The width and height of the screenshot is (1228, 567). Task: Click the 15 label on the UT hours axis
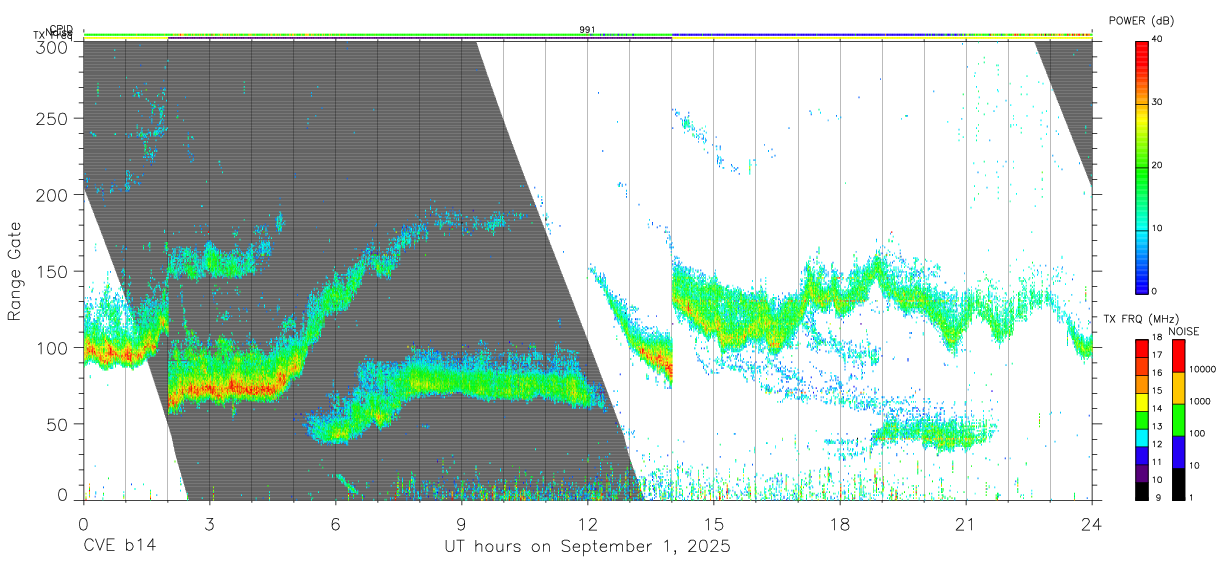[x=713, y=524]
